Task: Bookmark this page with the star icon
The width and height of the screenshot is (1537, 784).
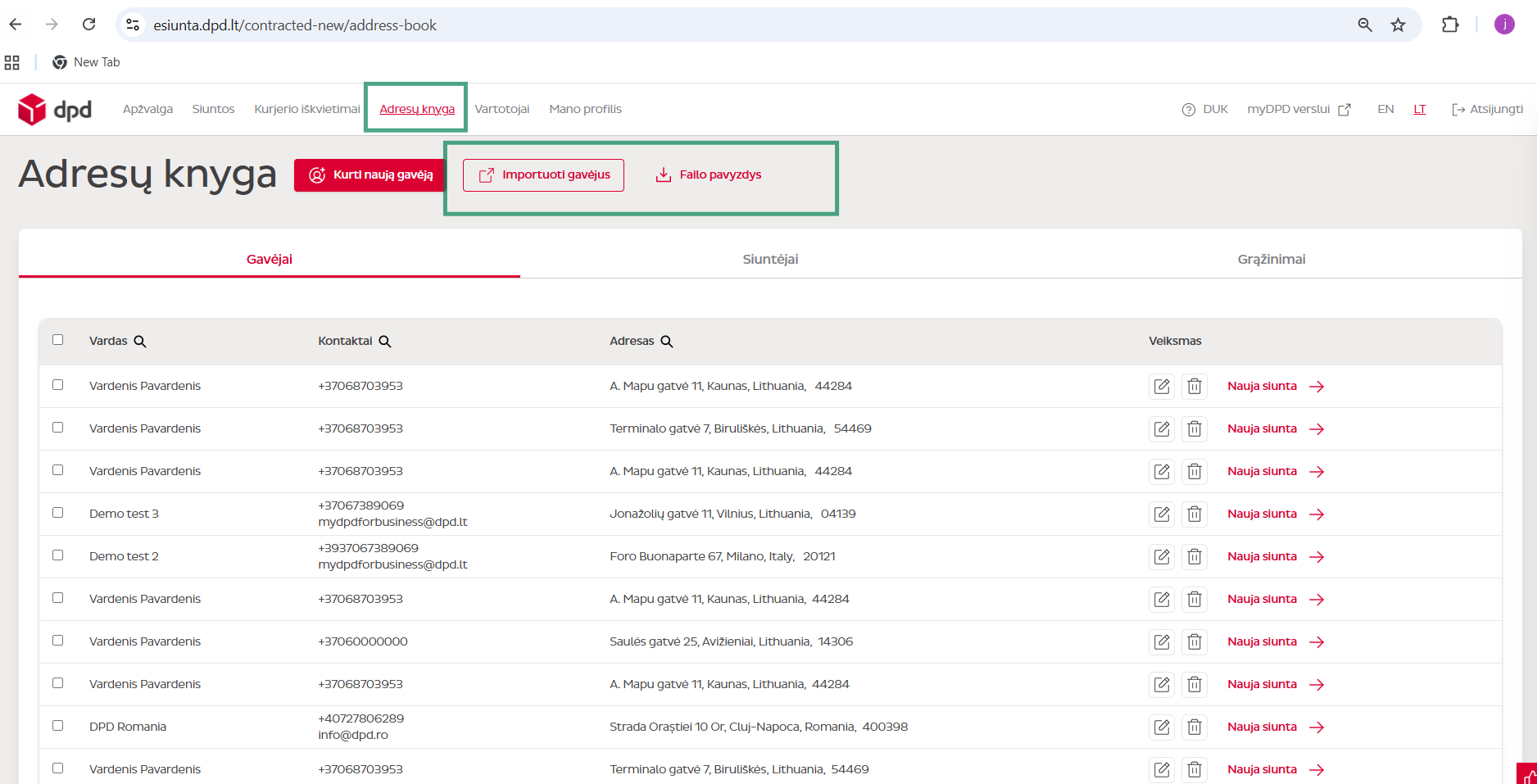Action: pyautogui.click(x=1398, y=25)
